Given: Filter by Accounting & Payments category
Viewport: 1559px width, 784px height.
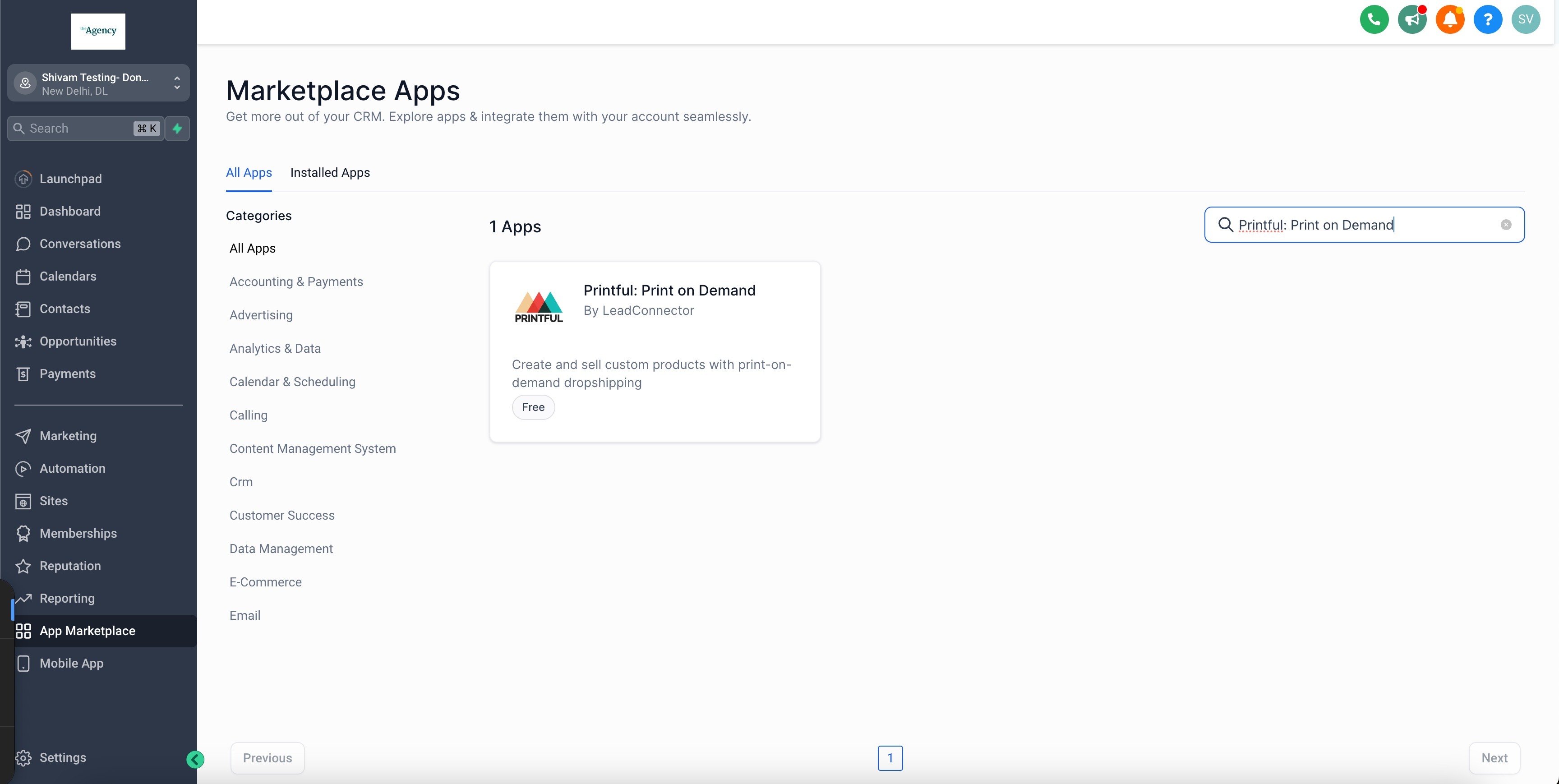Looking at the screenshot, I should point(296,282).
